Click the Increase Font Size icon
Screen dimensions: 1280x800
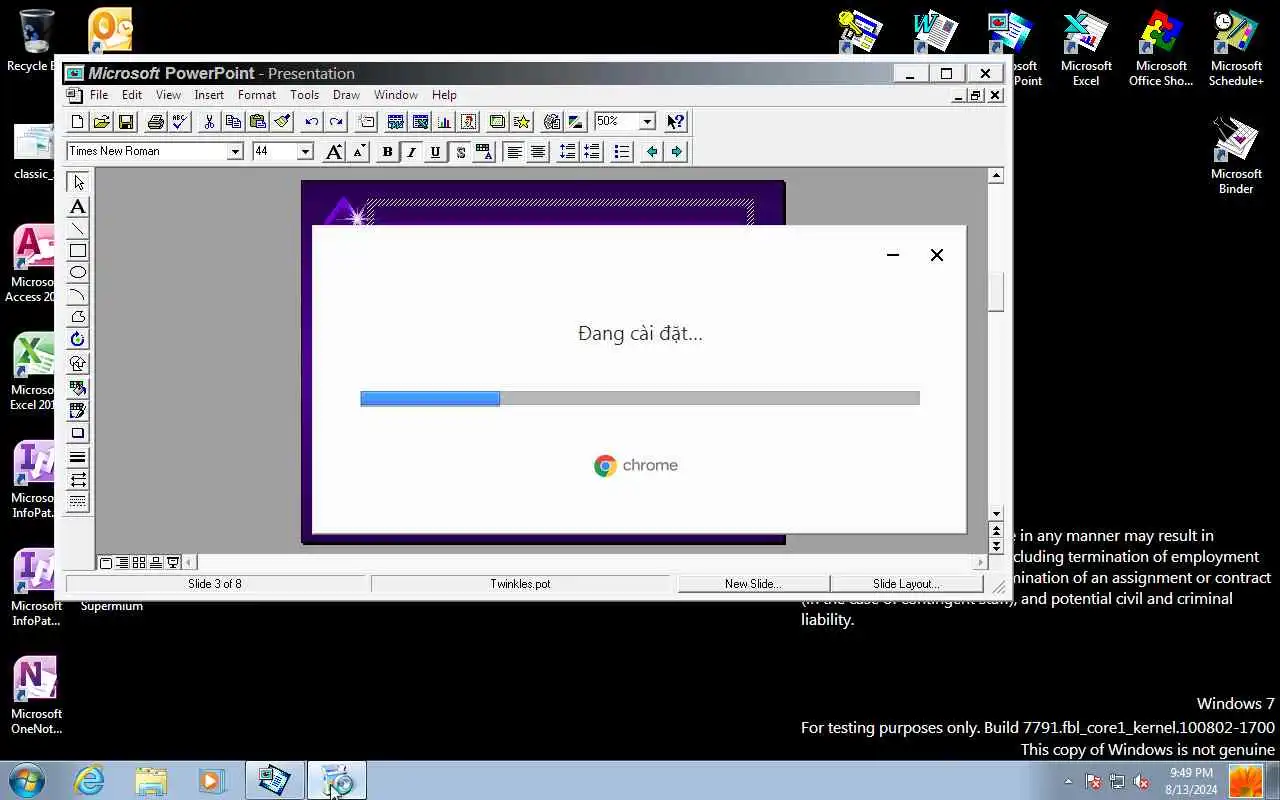(x=334, y=152)
